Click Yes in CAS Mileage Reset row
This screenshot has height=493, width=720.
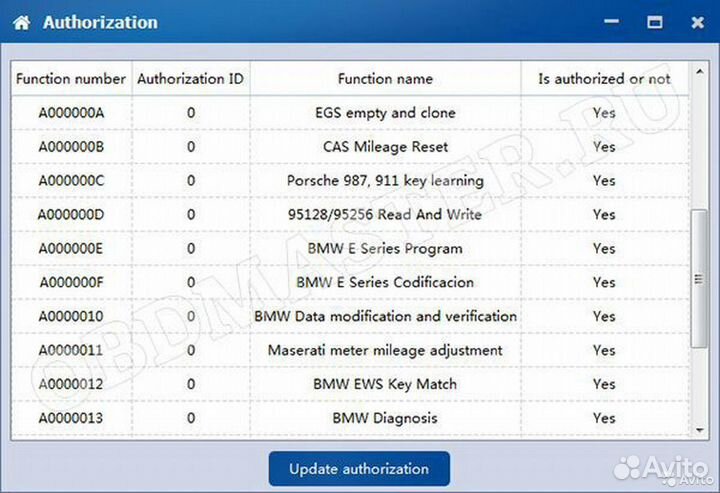point(604,147)
